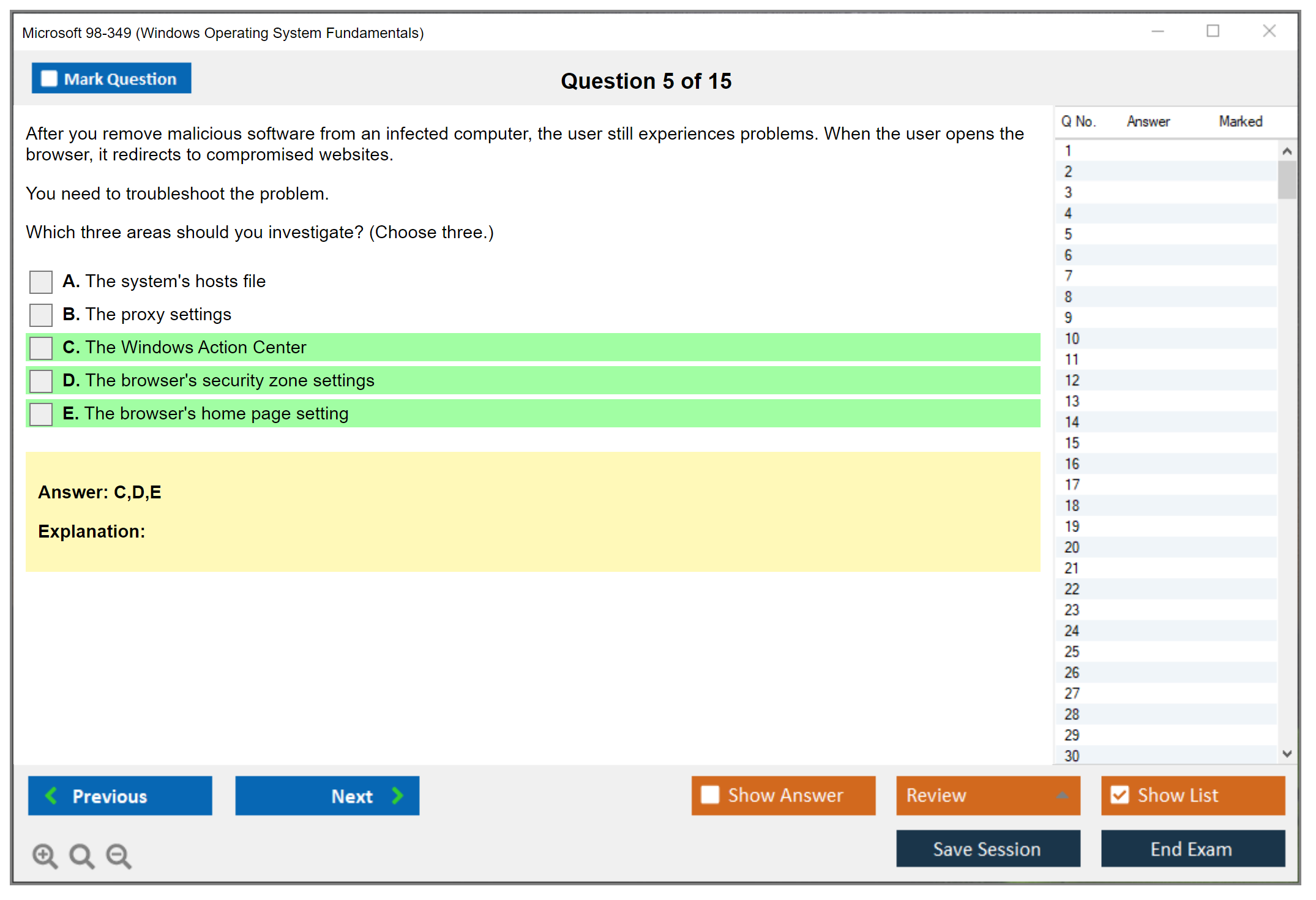This screenshot has height=900, width=1316.
Task: Click the zoom in magnifier icon
Action: click(45, 855)
